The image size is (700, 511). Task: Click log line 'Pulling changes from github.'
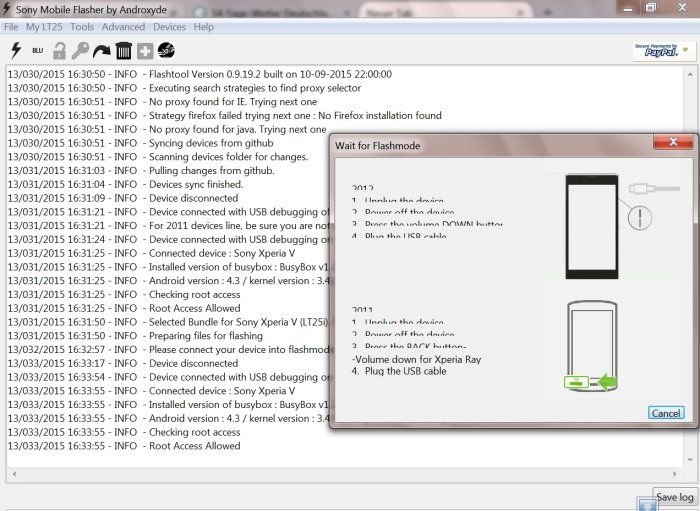[141, 171]
